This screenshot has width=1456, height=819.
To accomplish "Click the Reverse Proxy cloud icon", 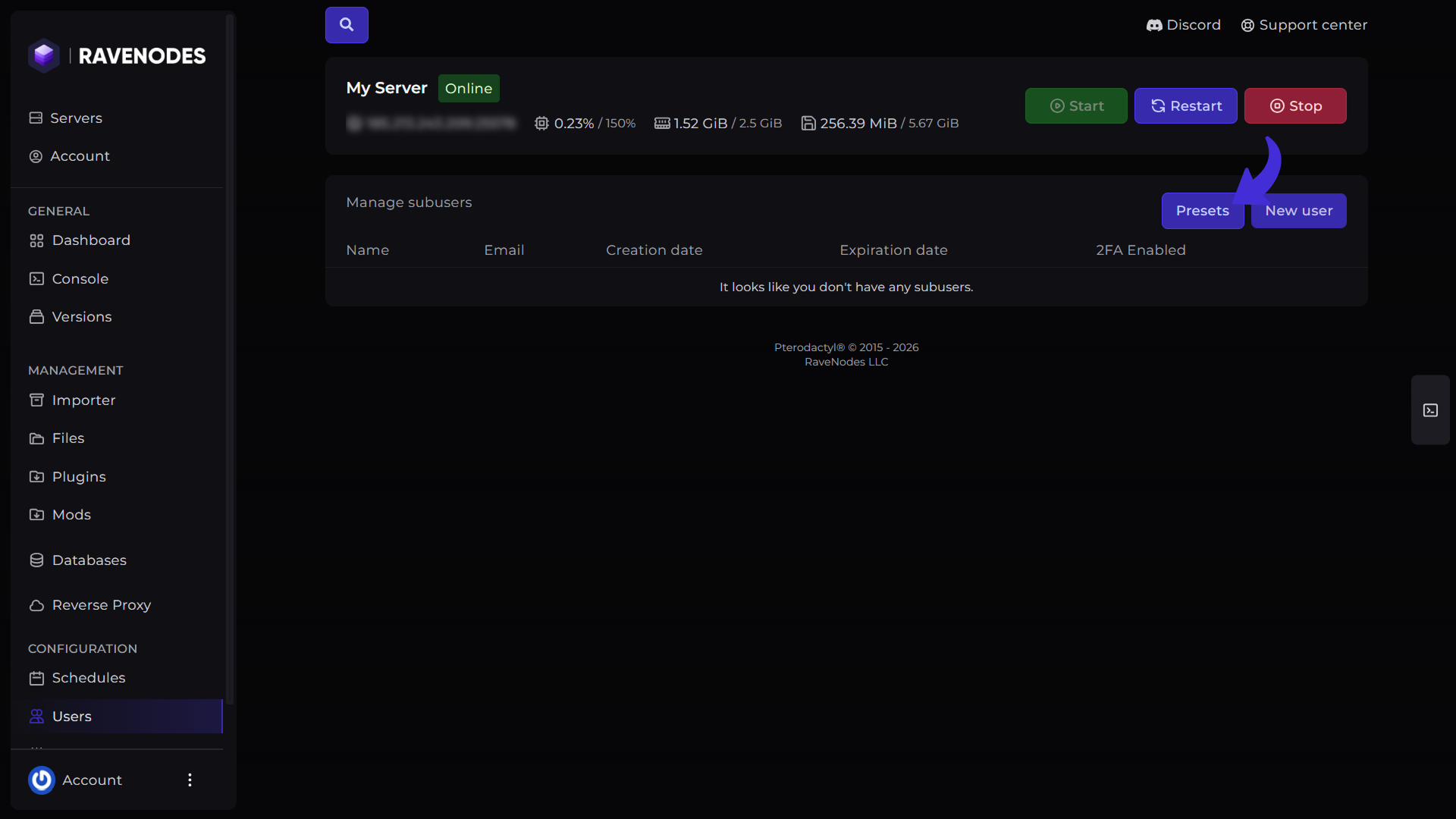I will coord(36,605).
